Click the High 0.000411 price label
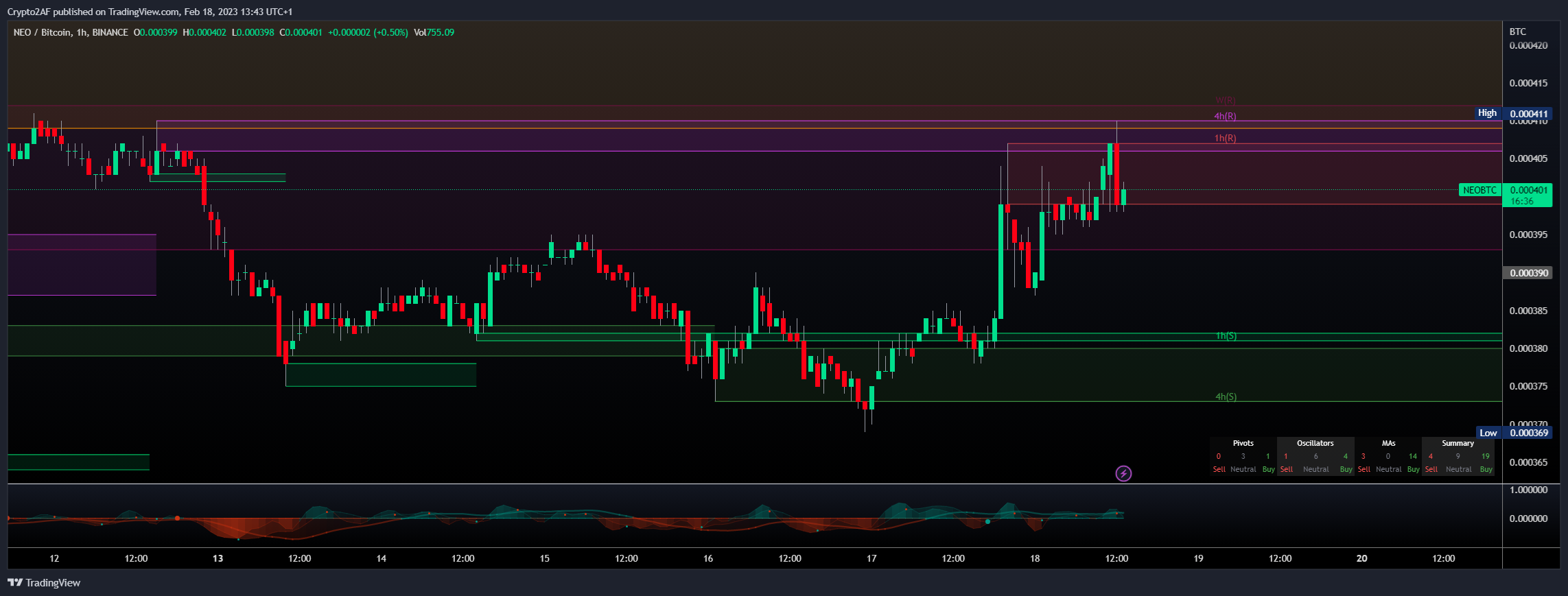This screenshot has width=1568, height=596. tap(1514, 113)
